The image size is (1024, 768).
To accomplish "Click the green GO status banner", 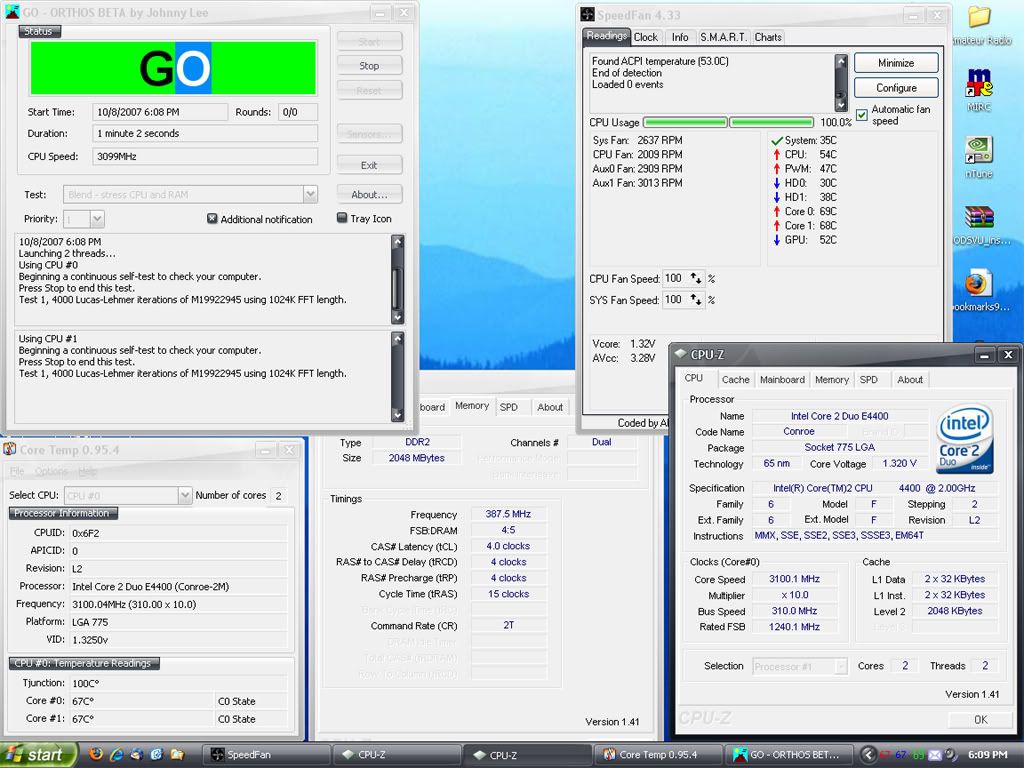I will [173, 68].
